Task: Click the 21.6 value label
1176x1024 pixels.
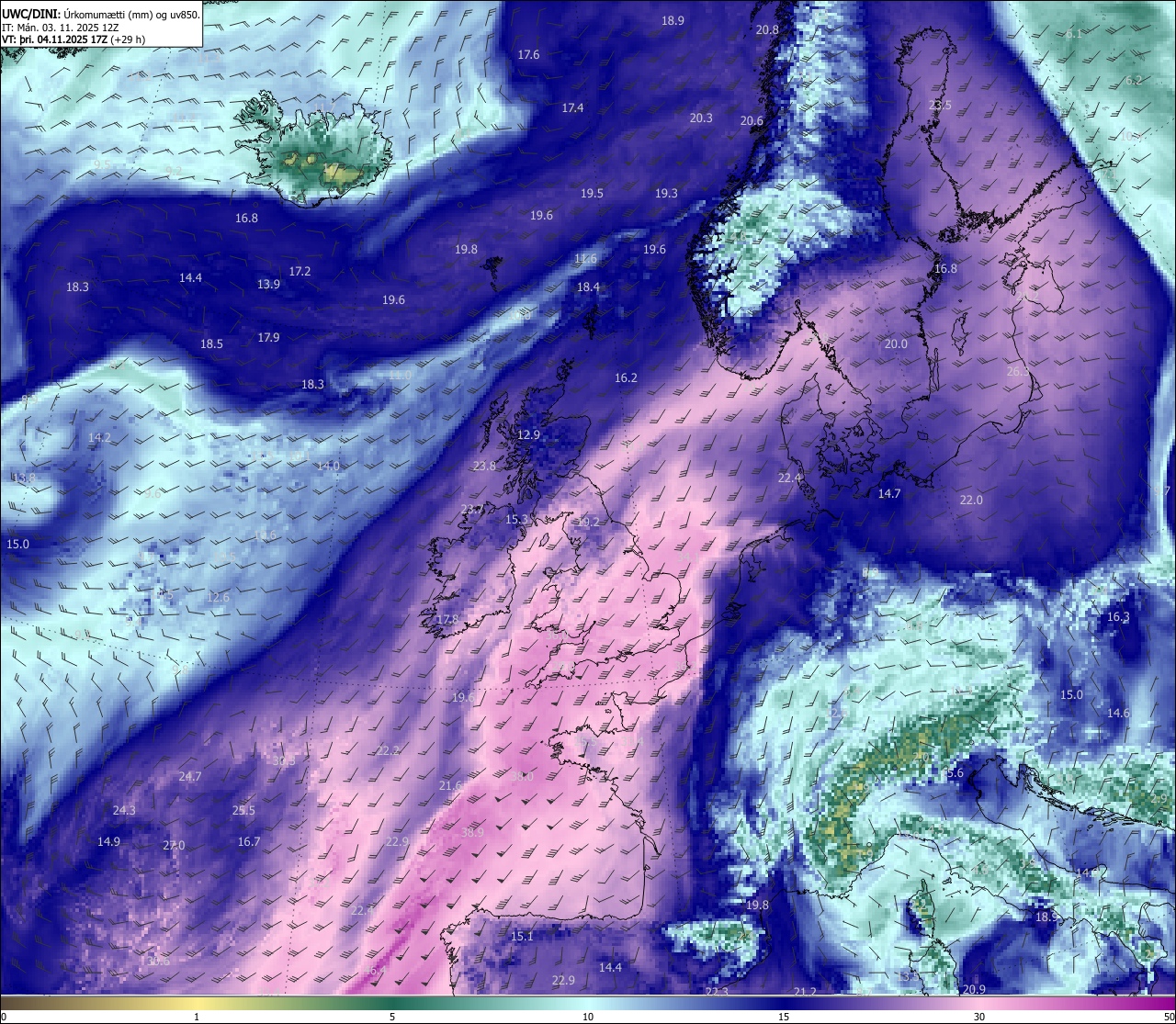Action: [450, 786]
